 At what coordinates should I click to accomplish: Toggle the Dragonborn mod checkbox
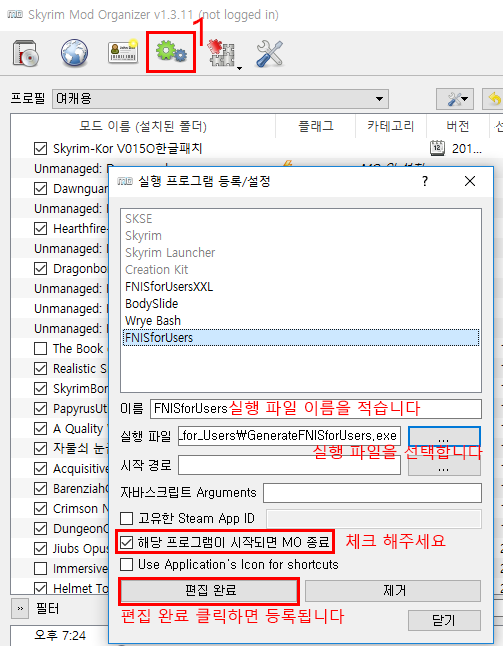(40, 269)
